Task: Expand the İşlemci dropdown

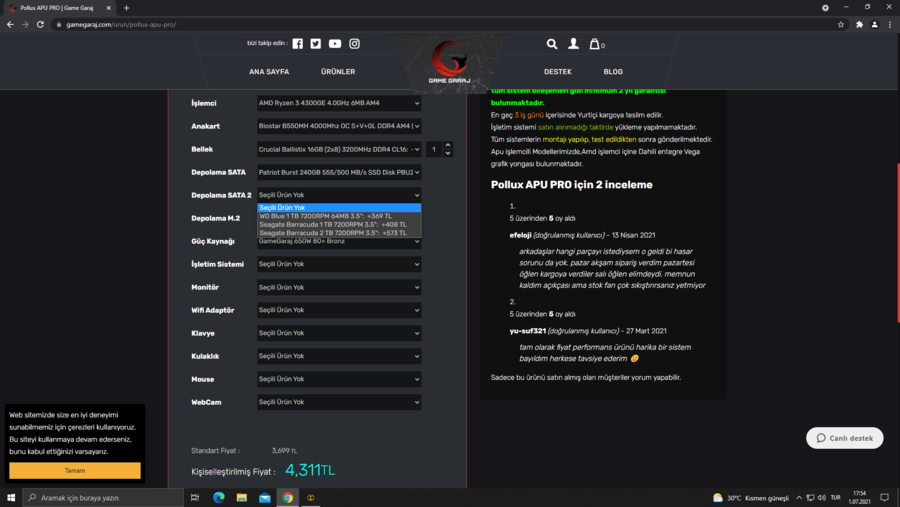Action: pos(339,103)
